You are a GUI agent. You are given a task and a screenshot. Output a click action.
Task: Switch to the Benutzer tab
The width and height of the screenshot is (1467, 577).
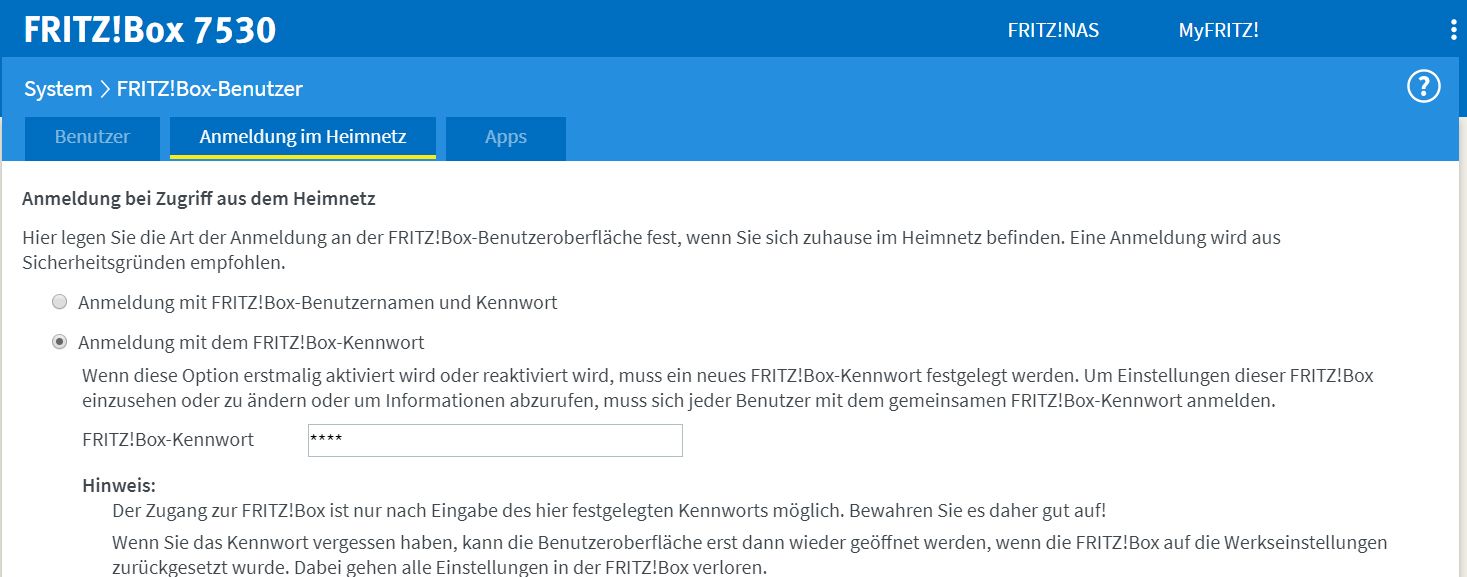click(92, 138)
